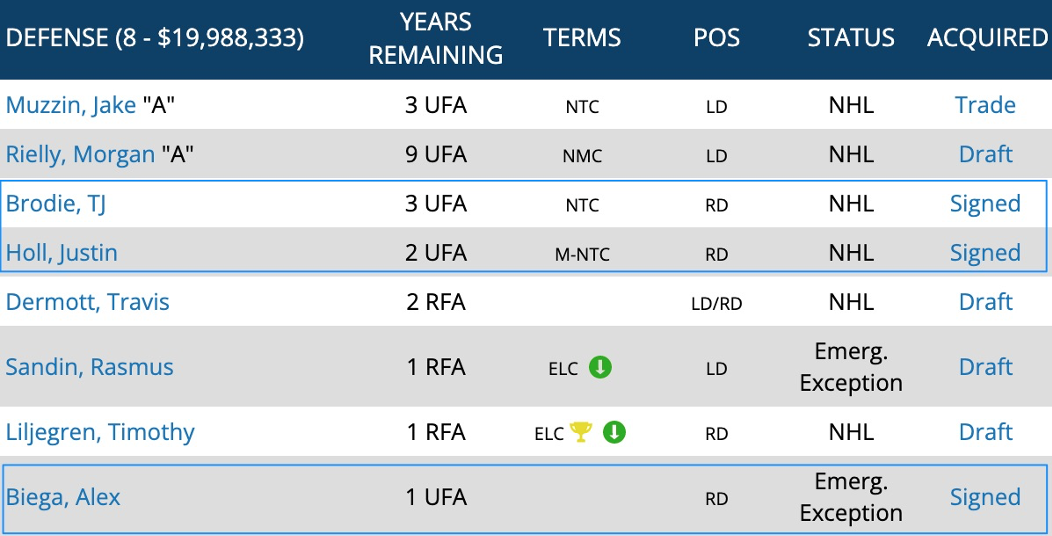Open Jake Muzzin player page
Screen dimensions: 1052x536
(x=71, y=105)
